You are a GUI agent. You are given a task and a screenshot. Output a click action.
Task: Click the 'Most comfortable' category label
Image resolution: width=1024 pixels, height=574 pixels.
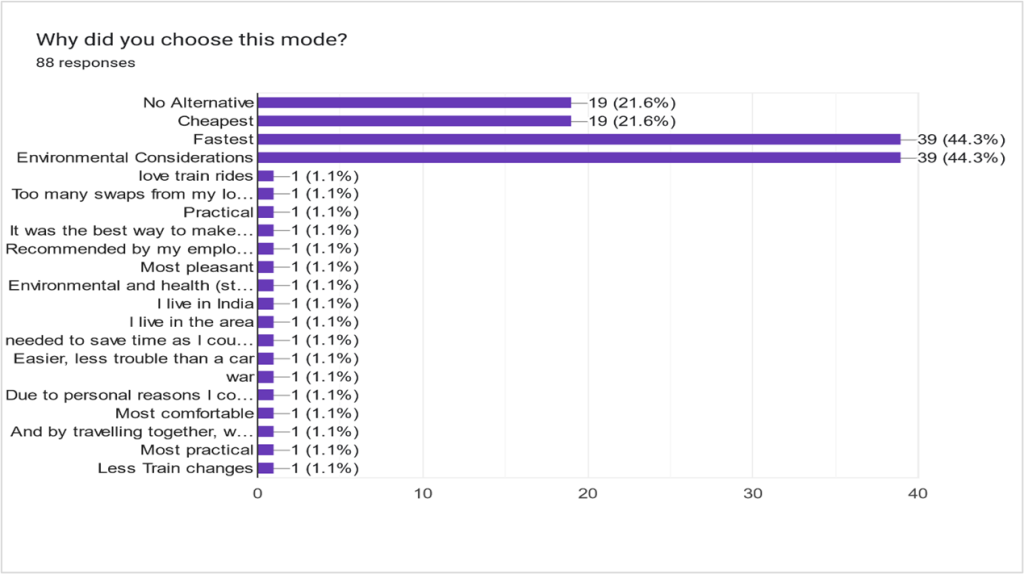[x=184, y=413]
